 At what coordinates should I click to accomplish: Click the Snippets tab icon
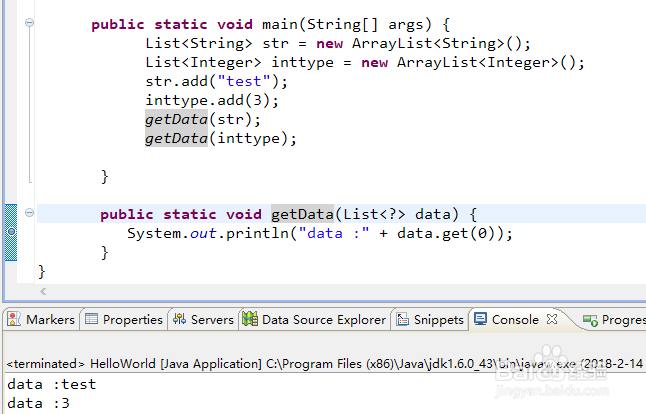pyautogui.click(x=403, y=319)
